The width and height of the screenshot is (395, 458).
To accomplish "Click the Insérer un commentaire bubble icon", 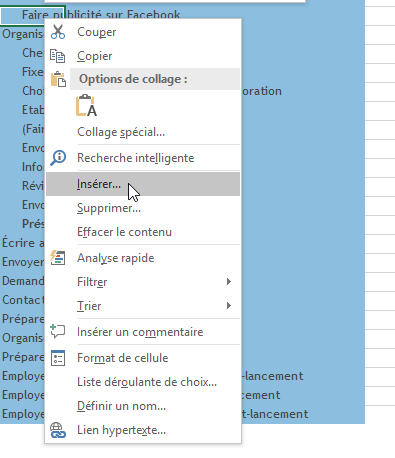I will click(58, 332).
